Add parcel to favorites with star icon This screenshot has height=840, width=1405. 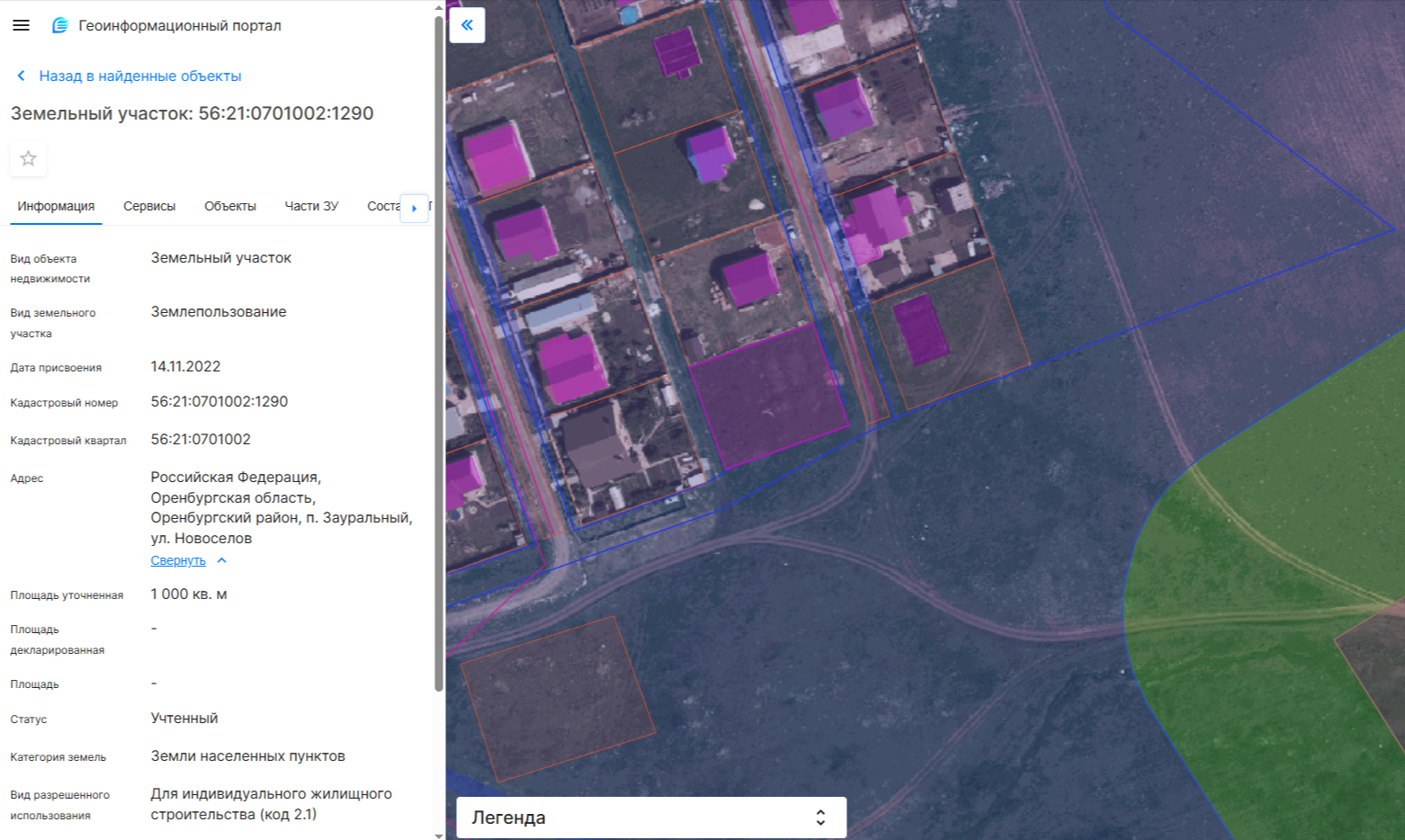(x=28, y=158)
